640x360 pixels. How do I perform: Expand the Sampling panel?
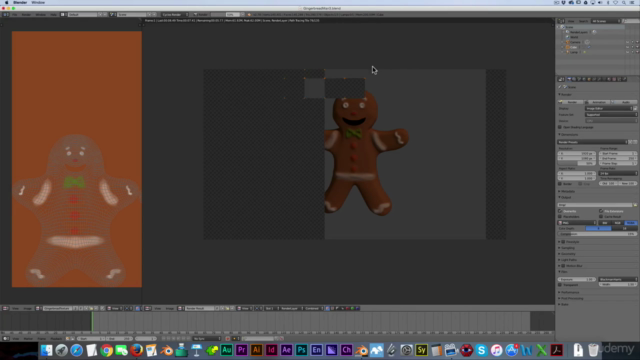pos(568,248)
